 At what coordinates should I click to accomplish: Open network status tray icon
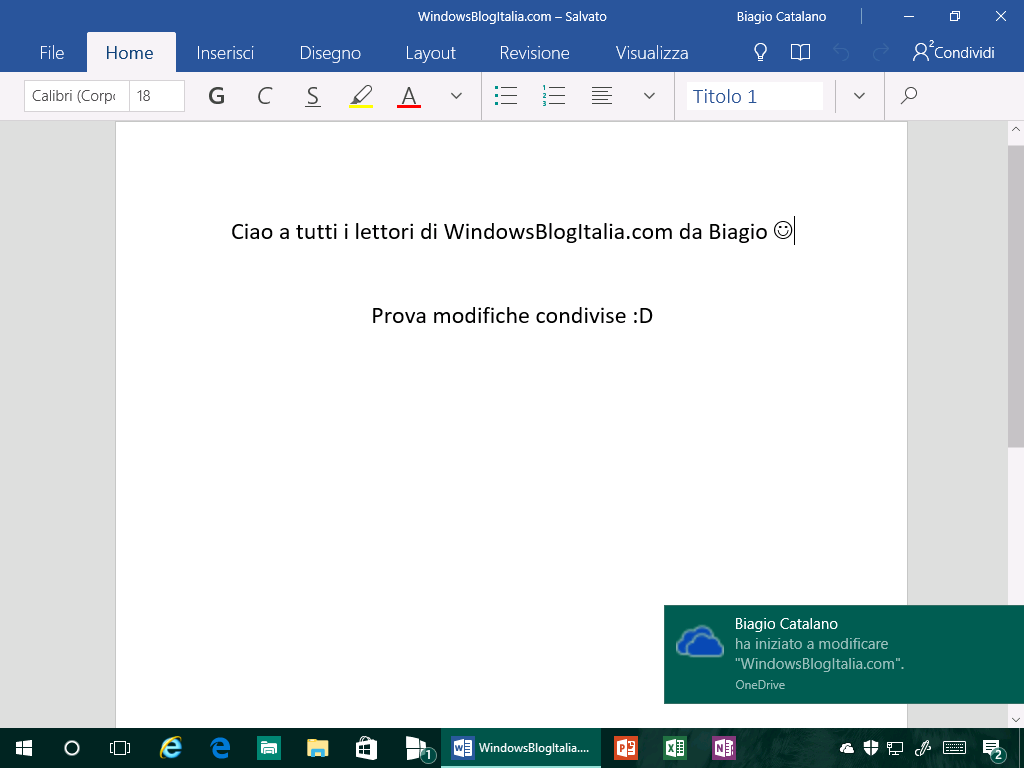pyautogui.click(x=895, y=748)
